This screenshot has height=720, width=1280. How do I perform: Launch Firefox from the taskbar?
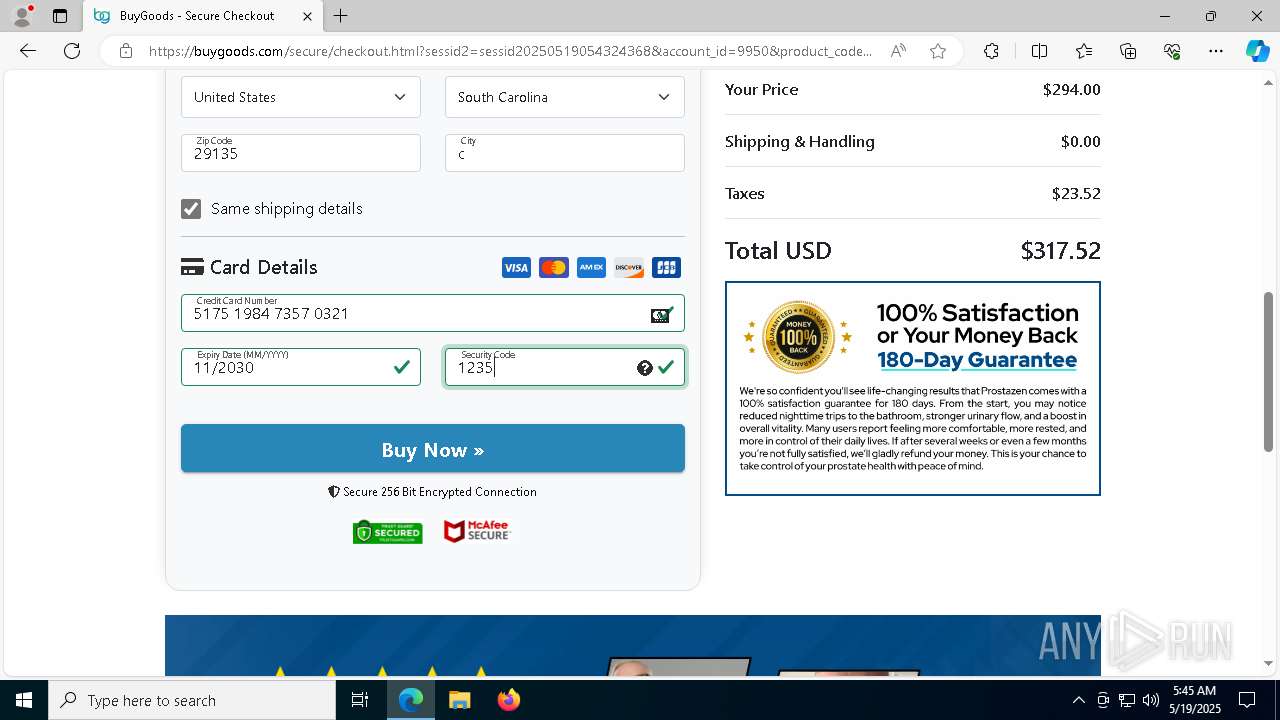pos(508,700)
